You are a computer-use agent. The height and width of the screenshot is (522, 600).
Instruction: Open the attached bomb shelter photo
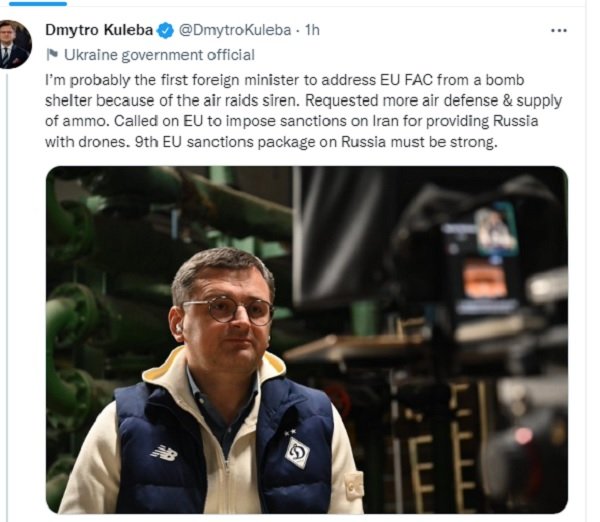(307, 340)
